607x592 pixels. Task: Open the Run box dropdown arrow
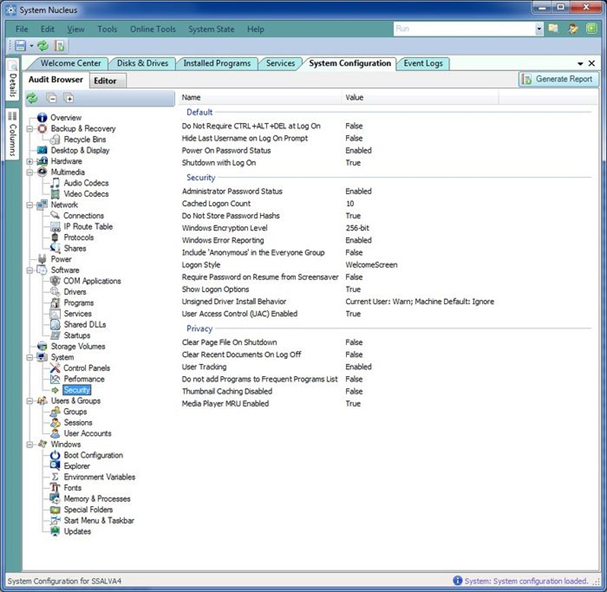point(538,29)
